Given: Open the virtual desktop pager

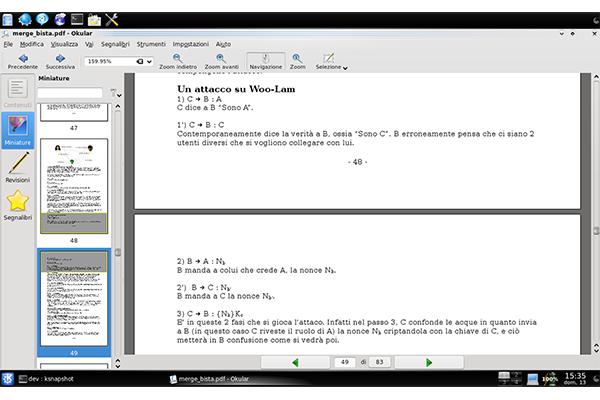Looking at the screenshot, I should 510,378.
